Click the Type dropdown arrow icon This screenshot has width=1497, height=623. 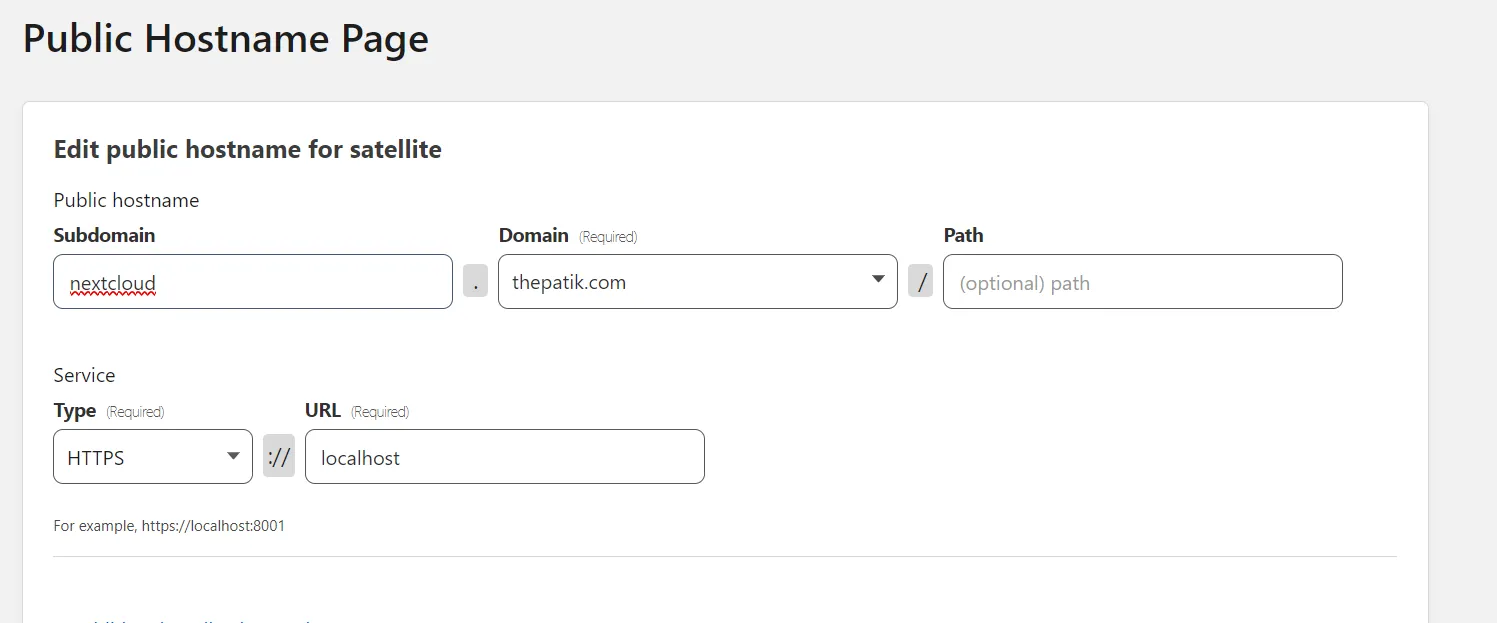233,455
